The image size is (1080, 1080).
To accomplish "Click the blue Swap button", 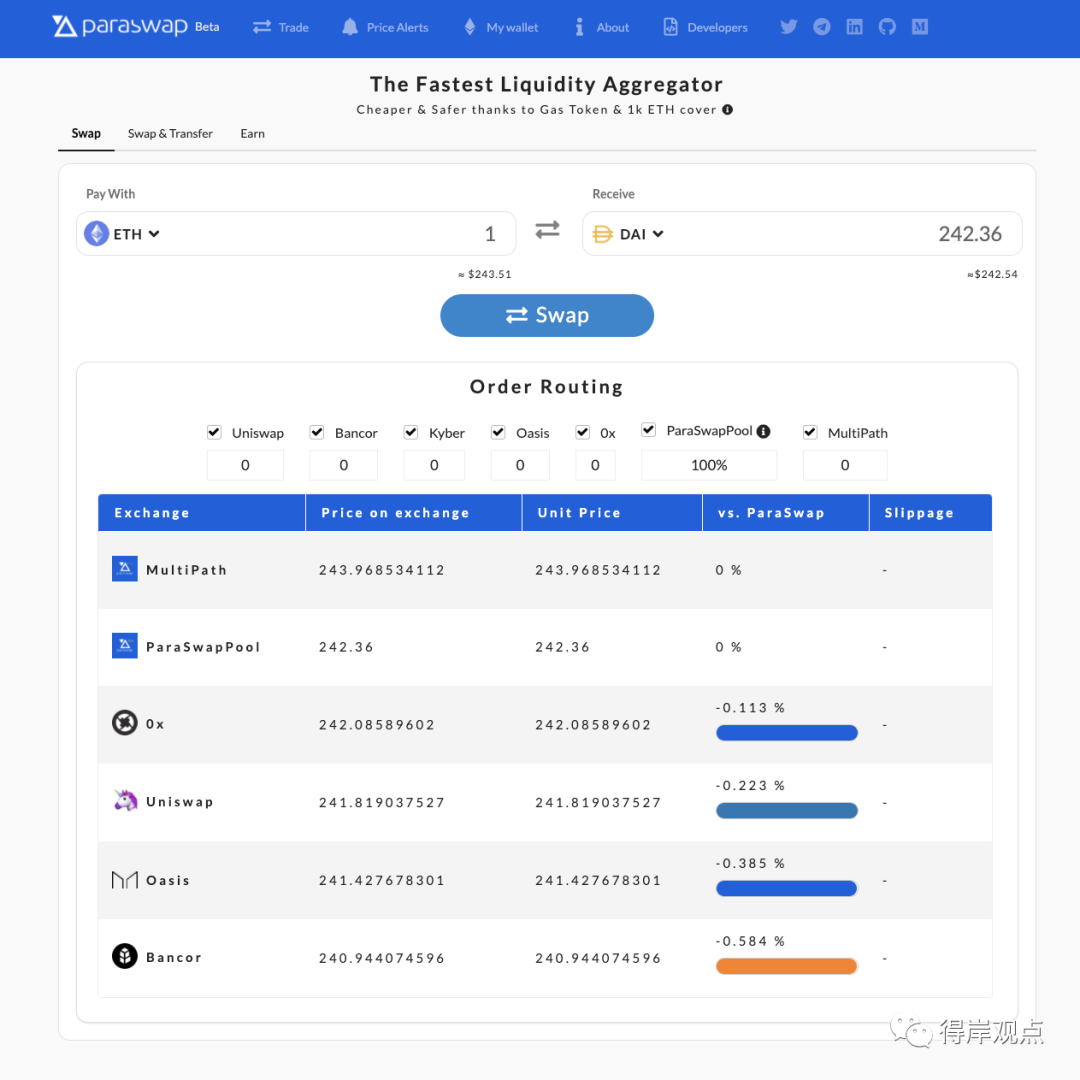I will [547, 315].
